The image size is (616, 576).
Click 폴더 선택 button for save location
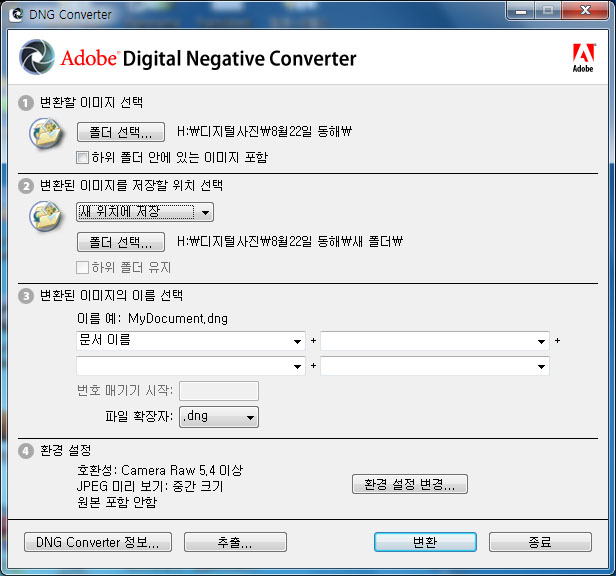tap(121, 242)
